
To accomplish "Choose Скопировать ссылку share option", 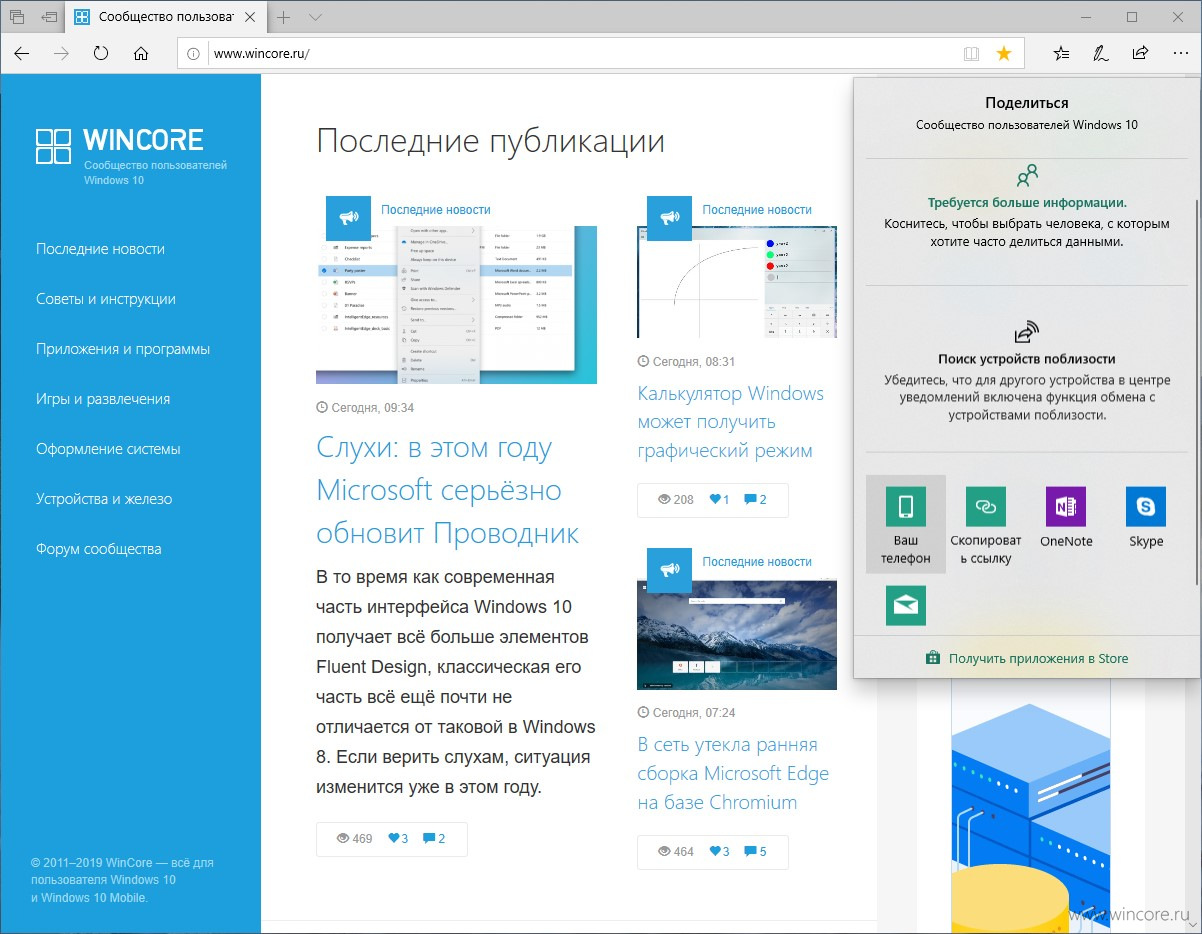I will pyautogui.click(x=986, y=524).
